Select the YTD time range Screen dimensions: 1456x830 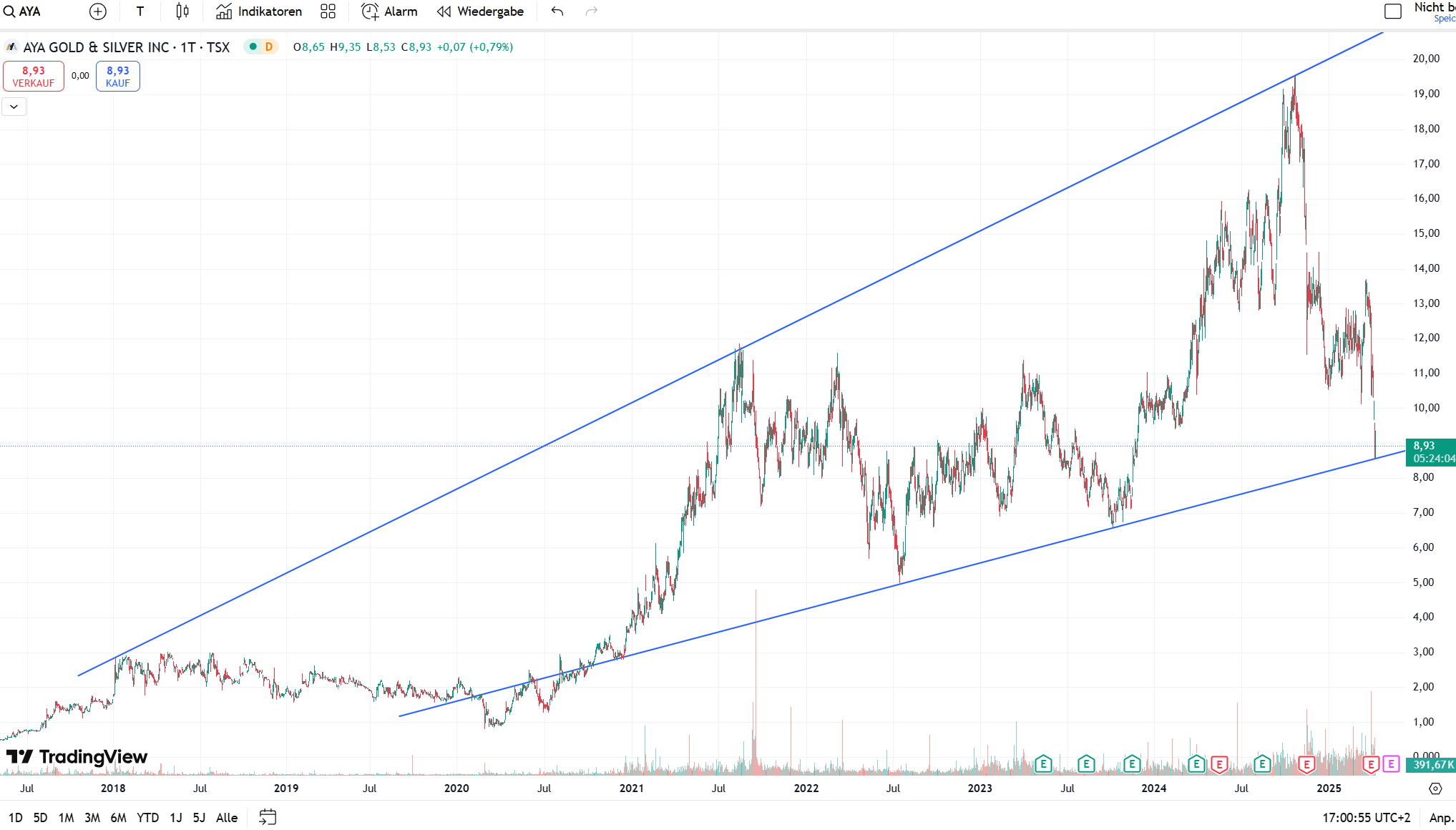pyautogui.click(x=147, y=817)
